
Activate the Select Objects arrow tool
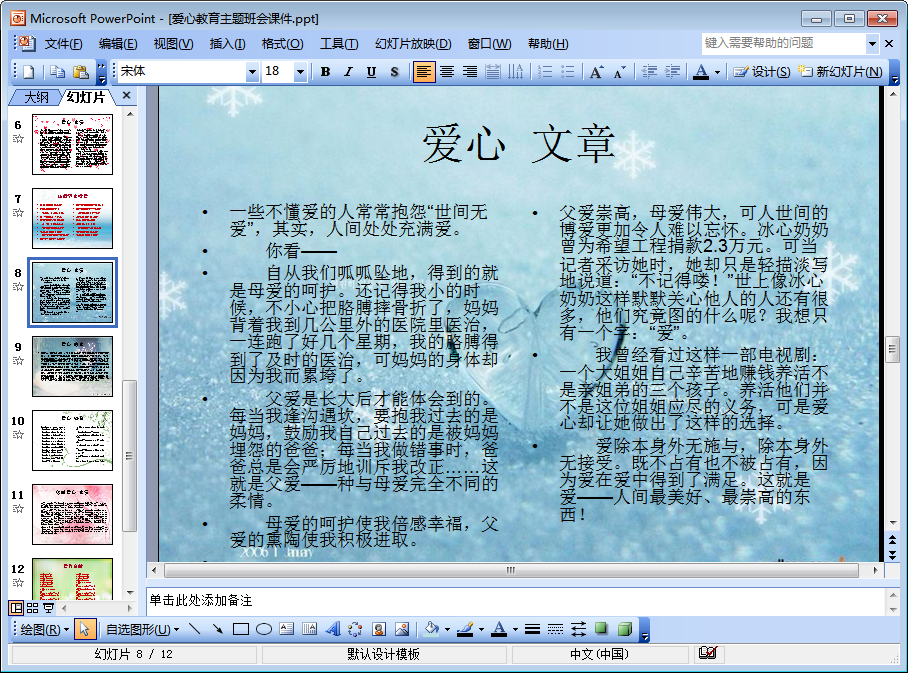coord(85,630)
